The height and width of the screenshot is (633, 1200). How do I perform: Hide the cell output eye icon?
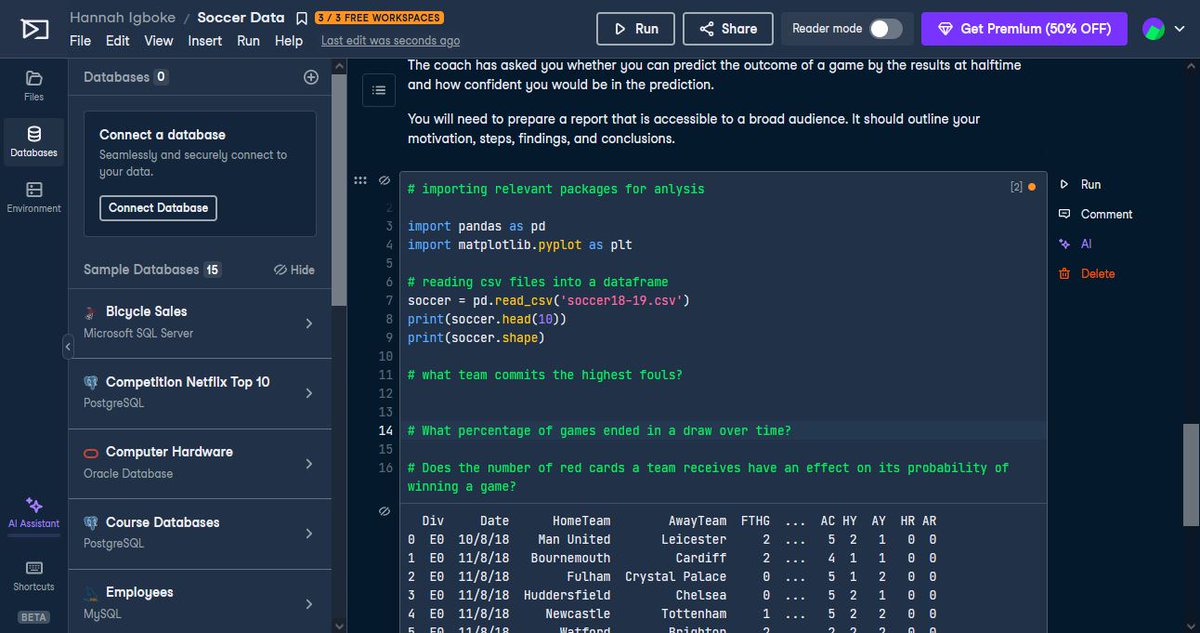click(384, 511)
